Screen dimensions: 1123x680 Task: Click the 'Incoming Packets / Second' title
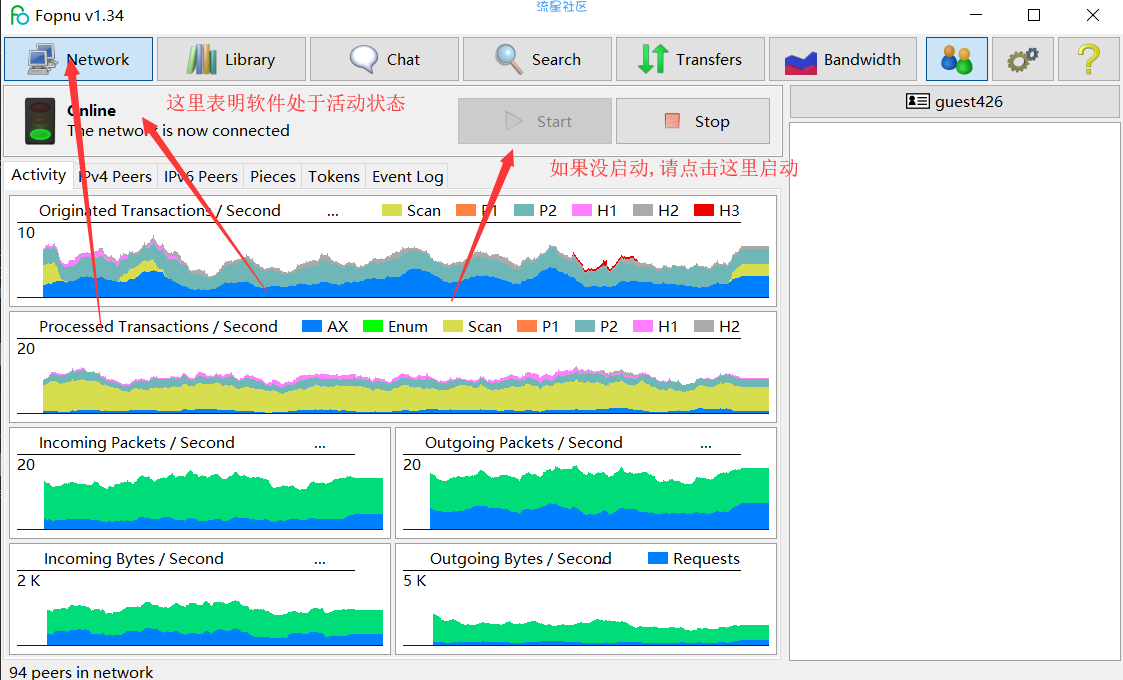coord(137,443)
